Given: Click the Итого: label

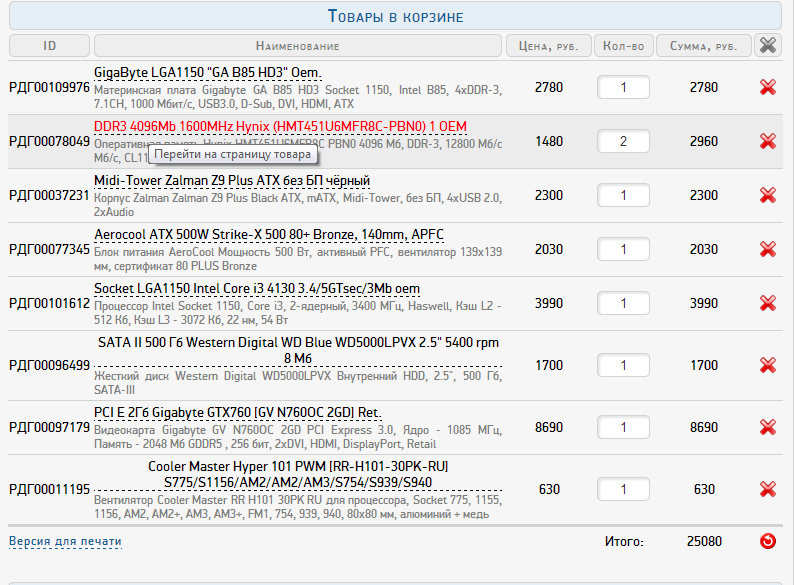Looking at the screenshot, I should coord(624,541).
